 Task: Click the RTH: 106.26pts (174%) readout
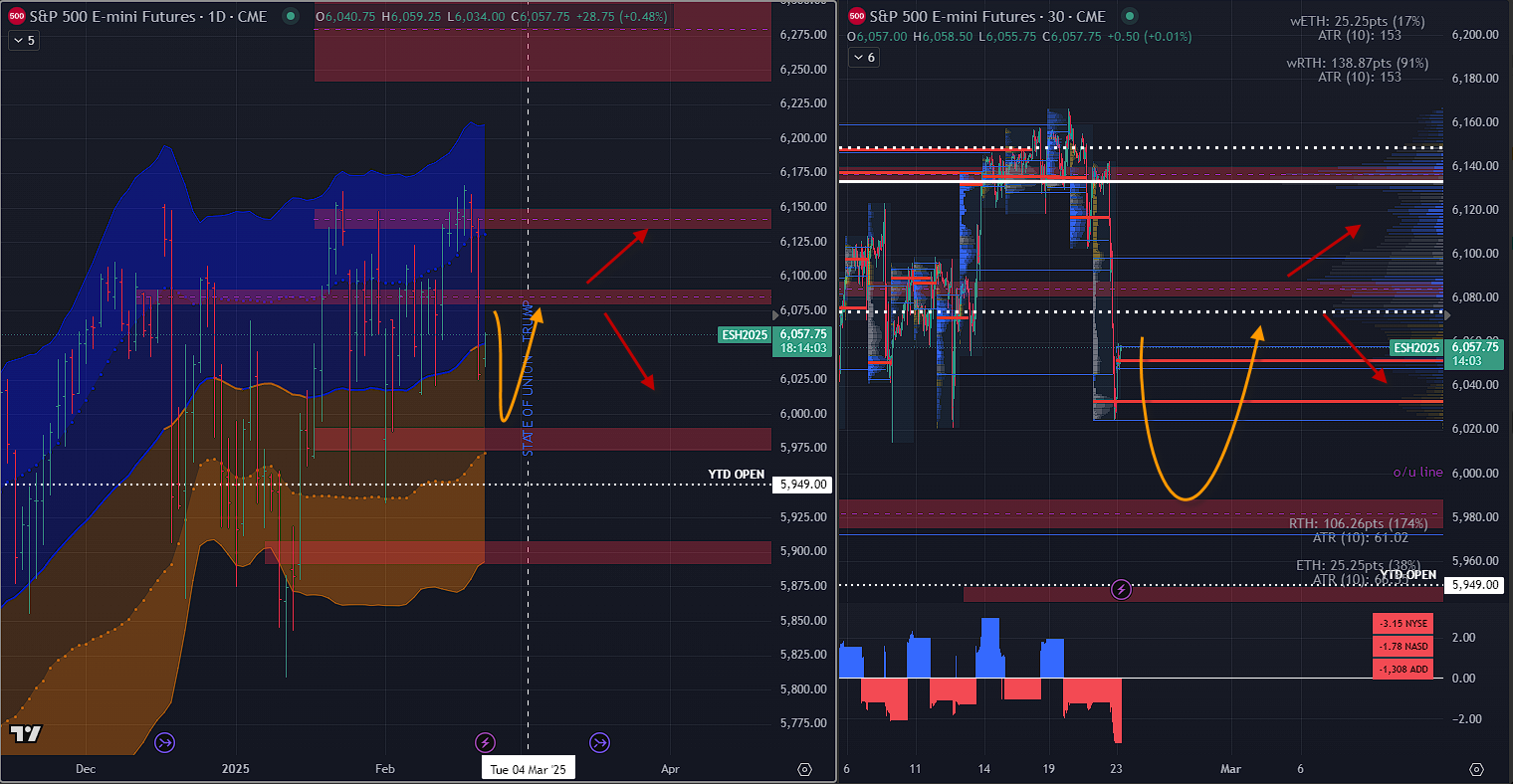coord(1358,523)
